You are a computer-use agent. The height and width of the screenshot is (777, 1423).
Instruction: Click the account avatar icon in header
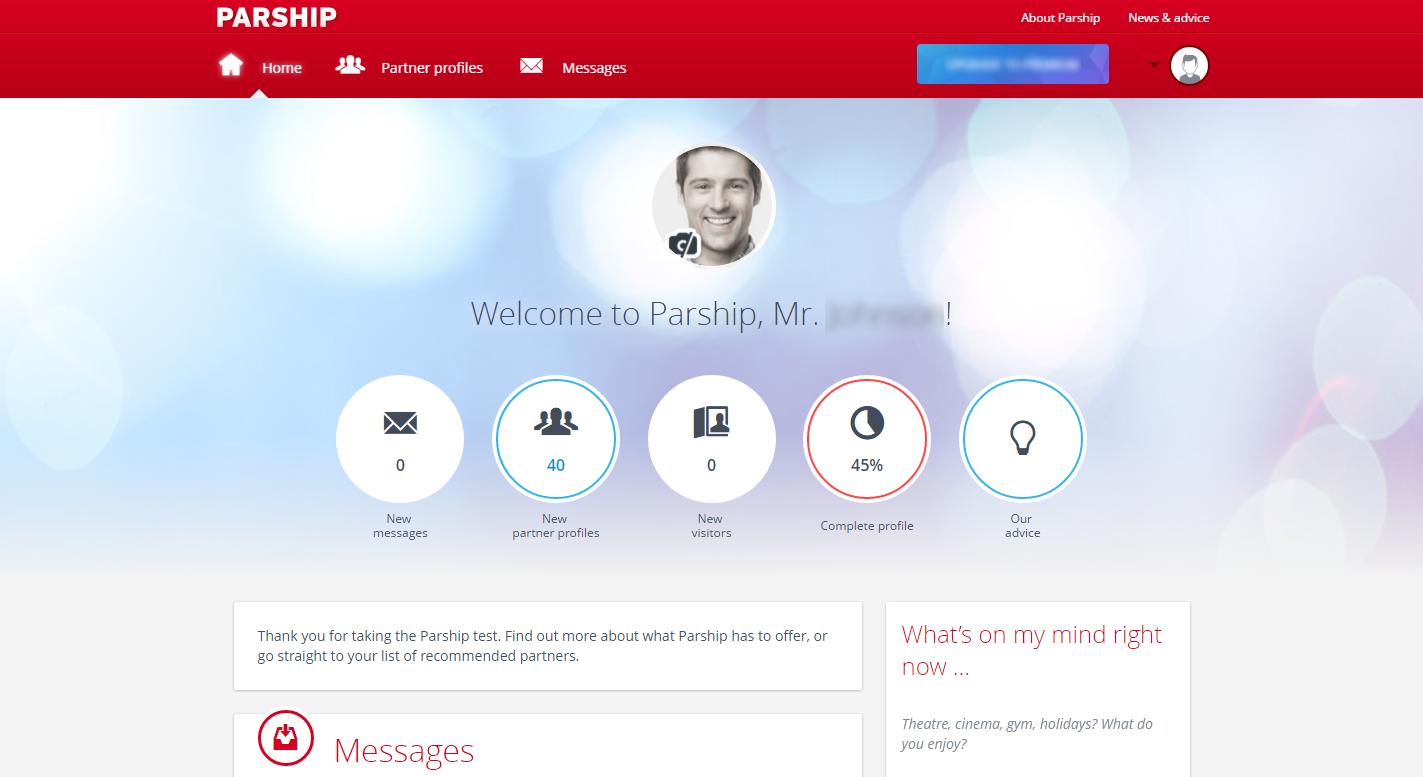(x=1189, y=66)
